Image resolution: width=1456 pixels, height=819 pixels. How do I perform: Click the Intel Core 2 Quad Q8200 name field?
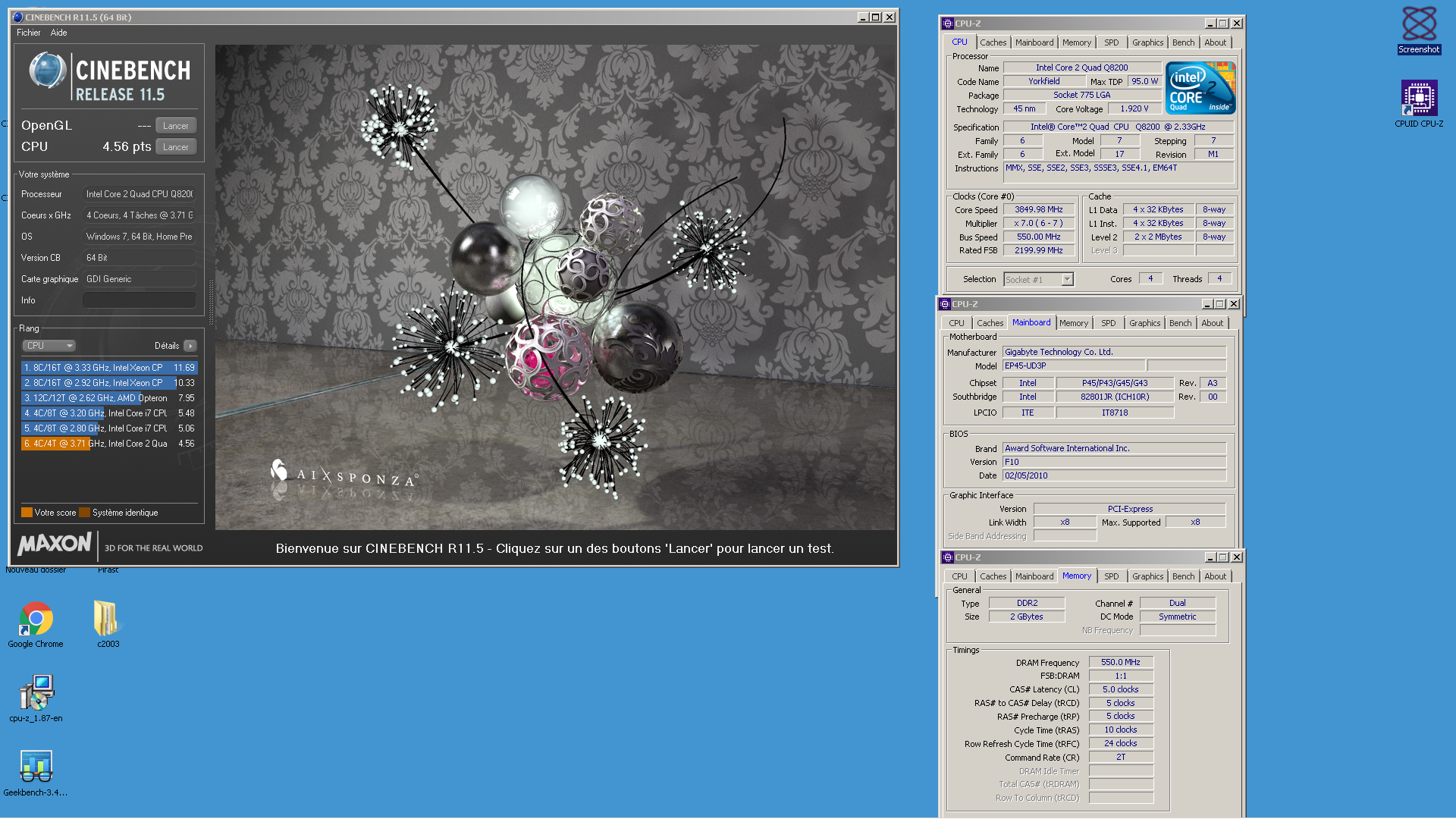(x=1081, y=67)
